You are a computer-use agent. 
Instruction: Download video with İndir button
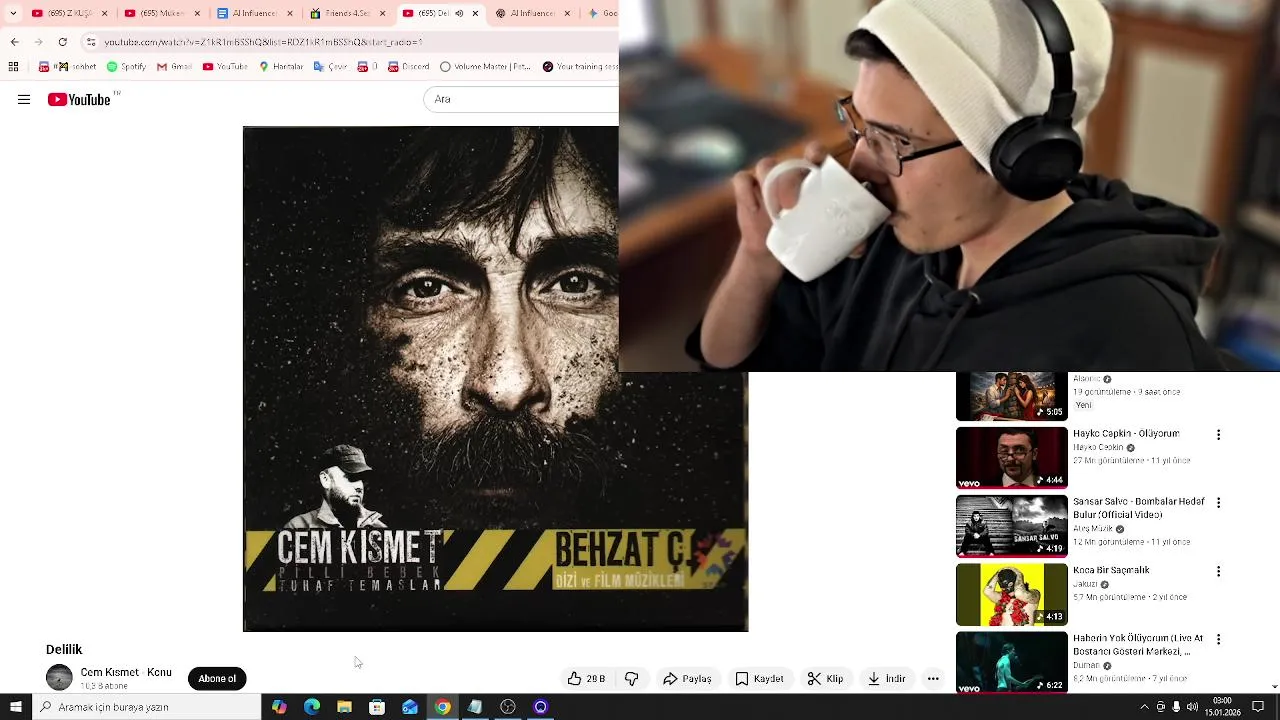[x=887, y=678]
